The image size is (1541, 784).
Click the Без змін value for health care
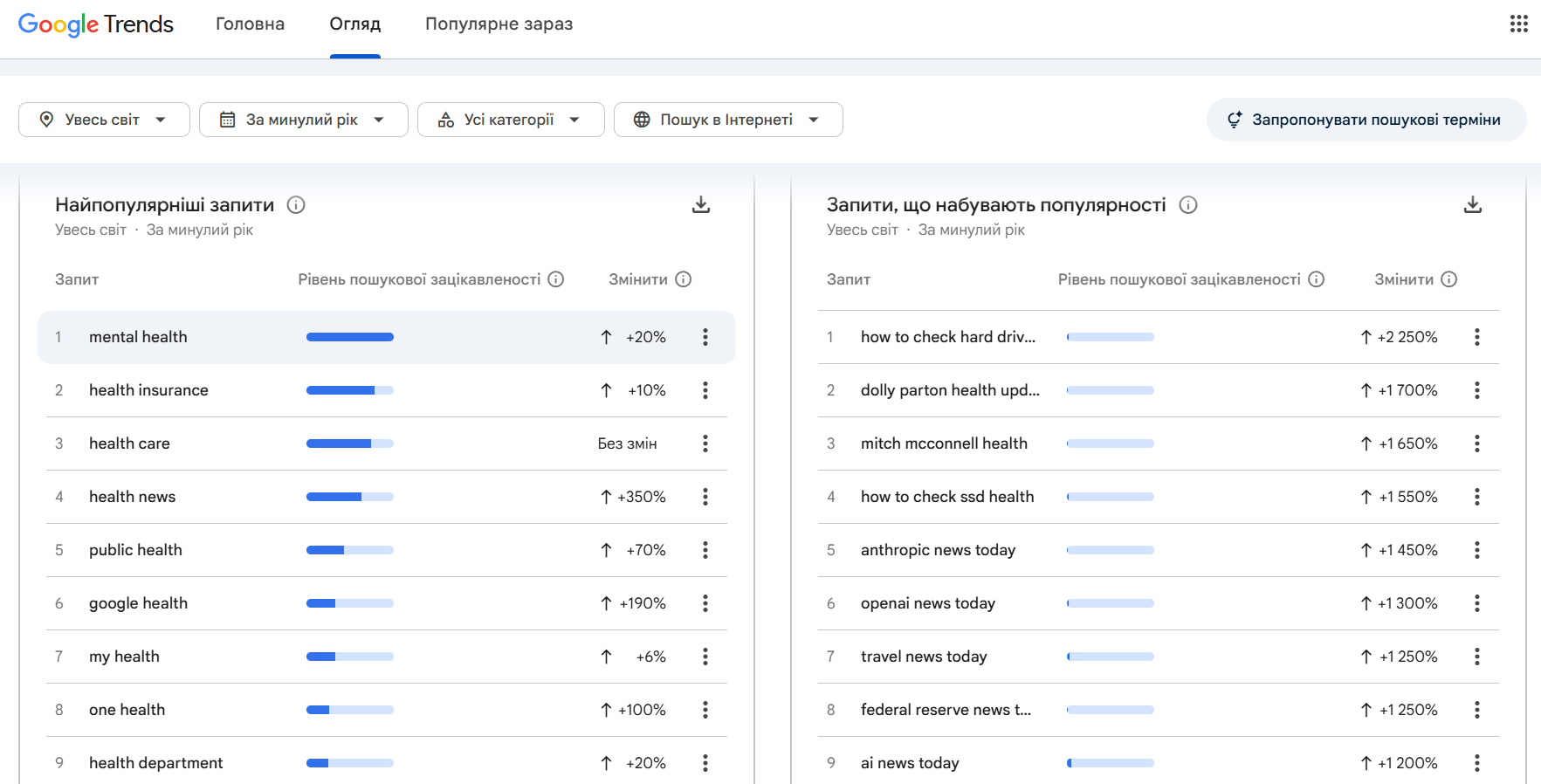(x=627, y=444)
